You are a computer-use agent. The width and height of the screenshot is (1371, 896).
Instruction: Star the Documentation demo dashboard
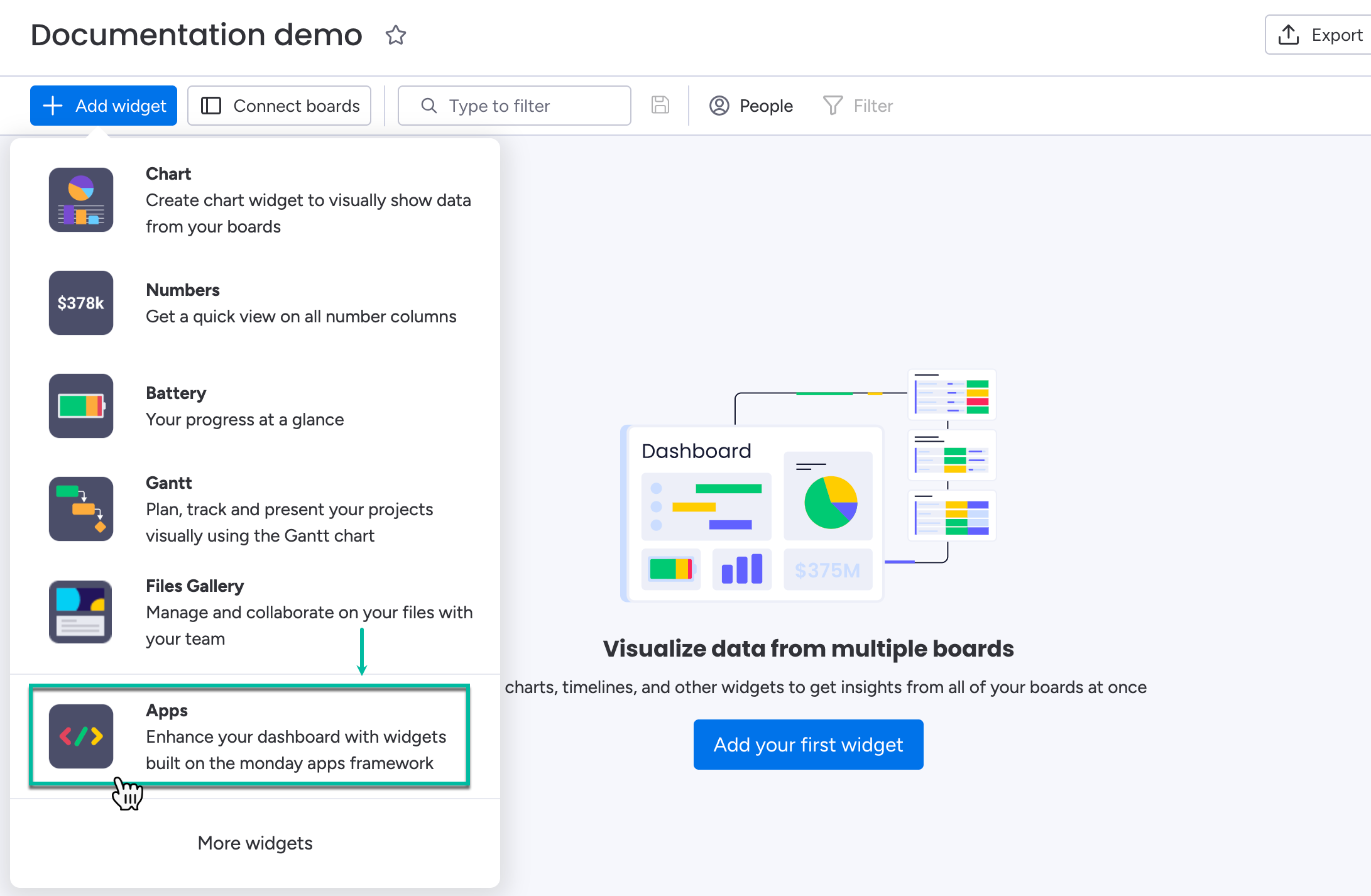pyautogui.click(x=395, y=35)
